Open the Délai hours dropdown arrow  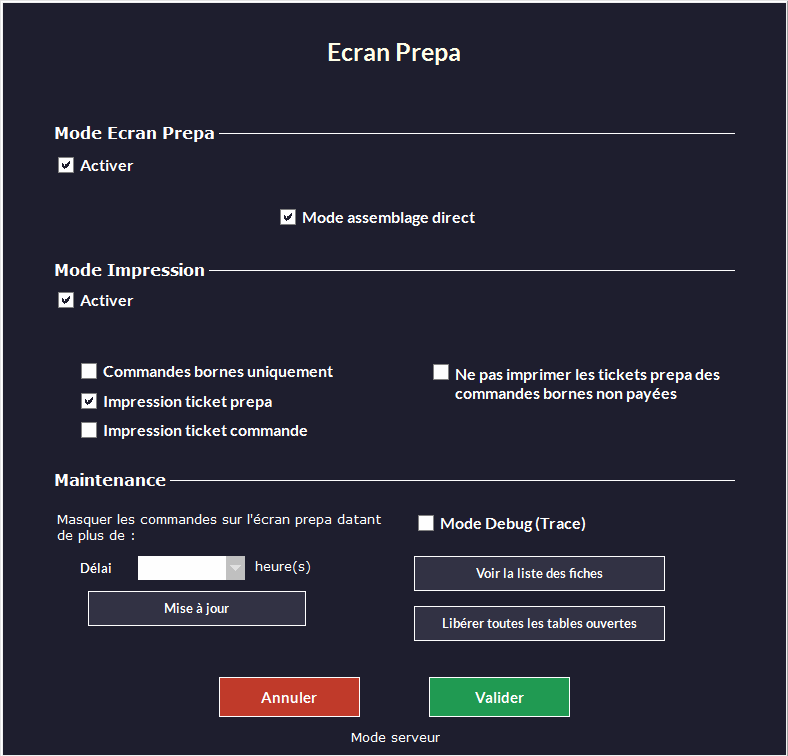(x=235, y=568)
